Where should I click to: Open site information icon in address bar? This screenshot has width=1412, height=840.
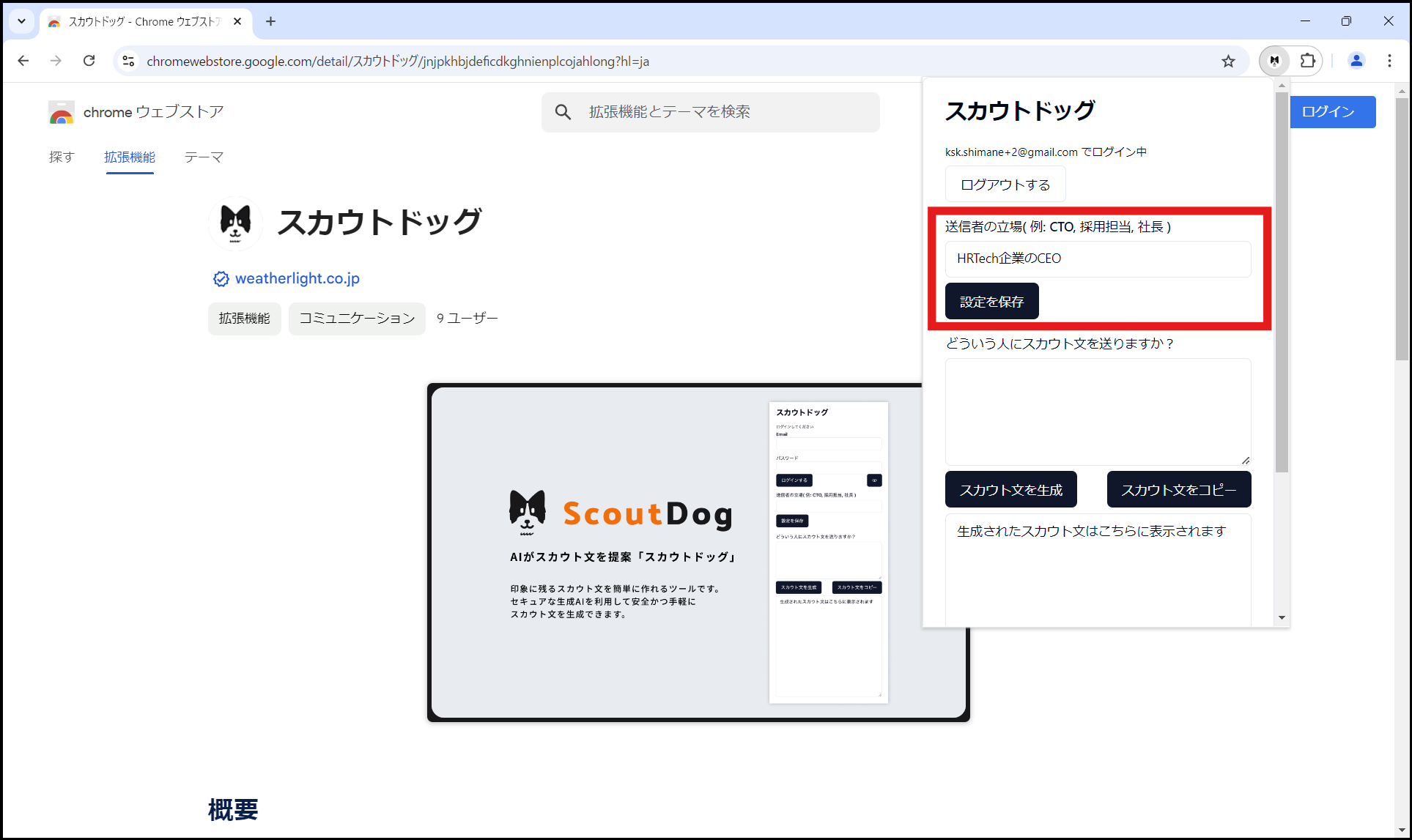[128, 61]
